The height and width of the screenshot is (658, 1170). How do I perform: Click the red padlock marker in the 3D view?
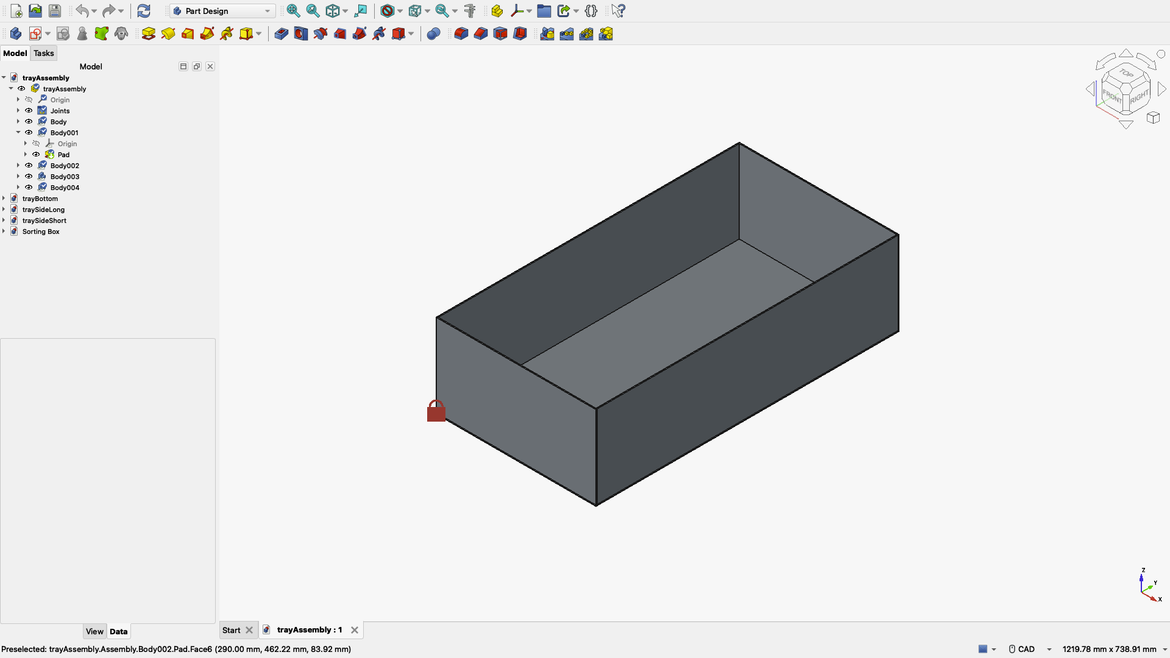(x=435, y=410)
